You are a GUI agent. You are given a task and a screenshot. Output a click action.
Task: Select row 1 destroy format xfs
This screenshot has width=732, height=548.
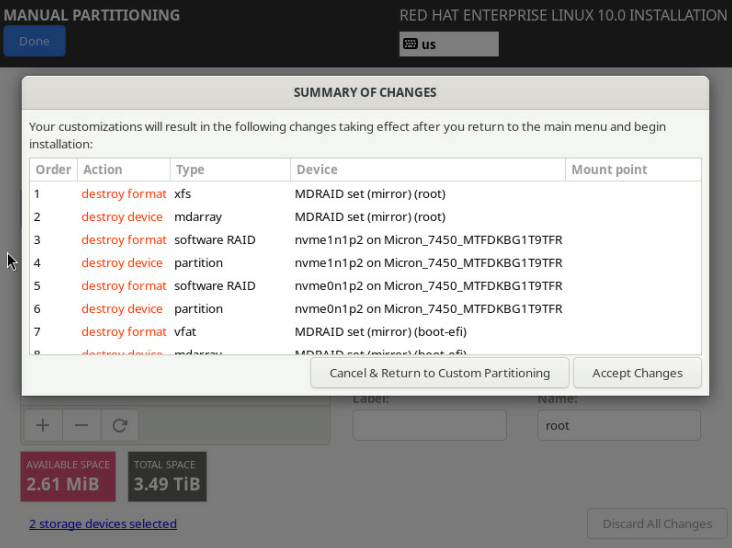[300, 194]
